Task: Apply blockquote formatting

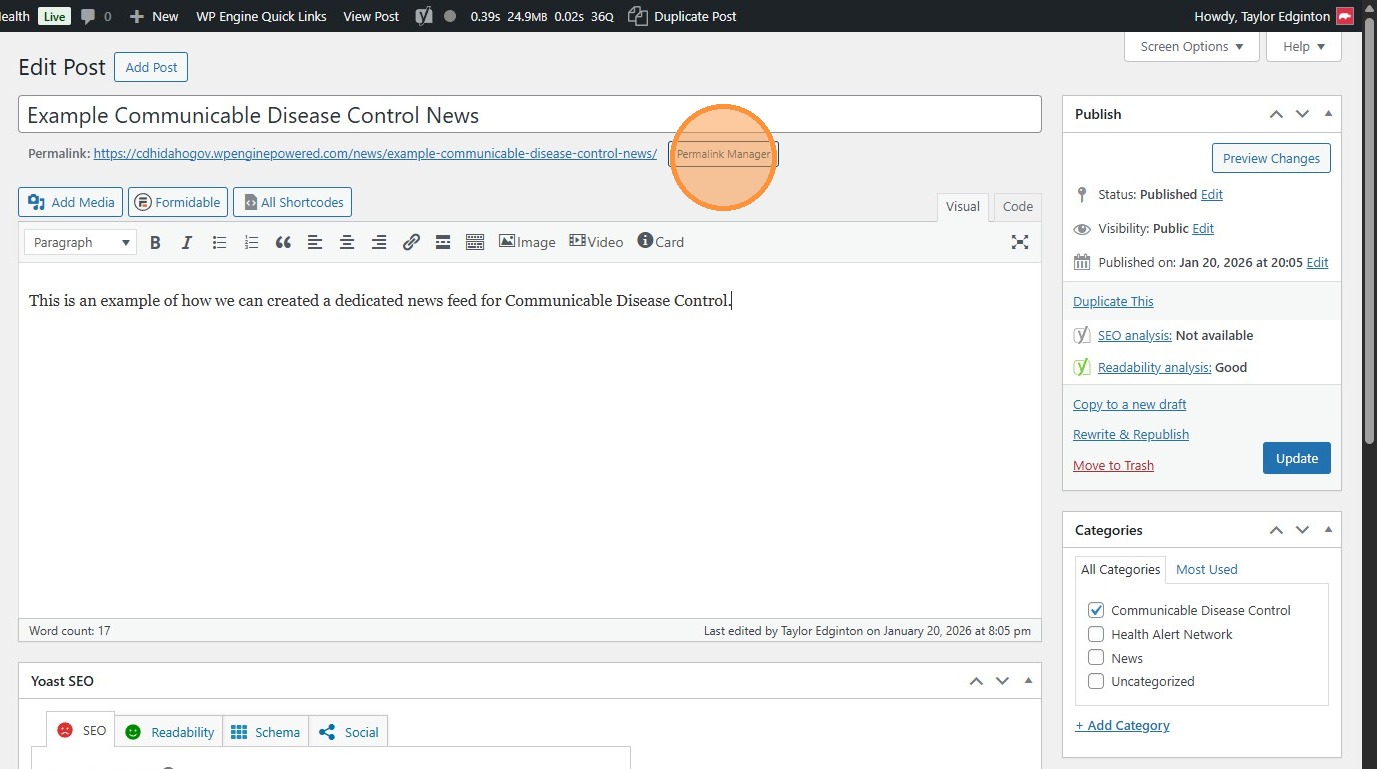Action: click(283, 242)
